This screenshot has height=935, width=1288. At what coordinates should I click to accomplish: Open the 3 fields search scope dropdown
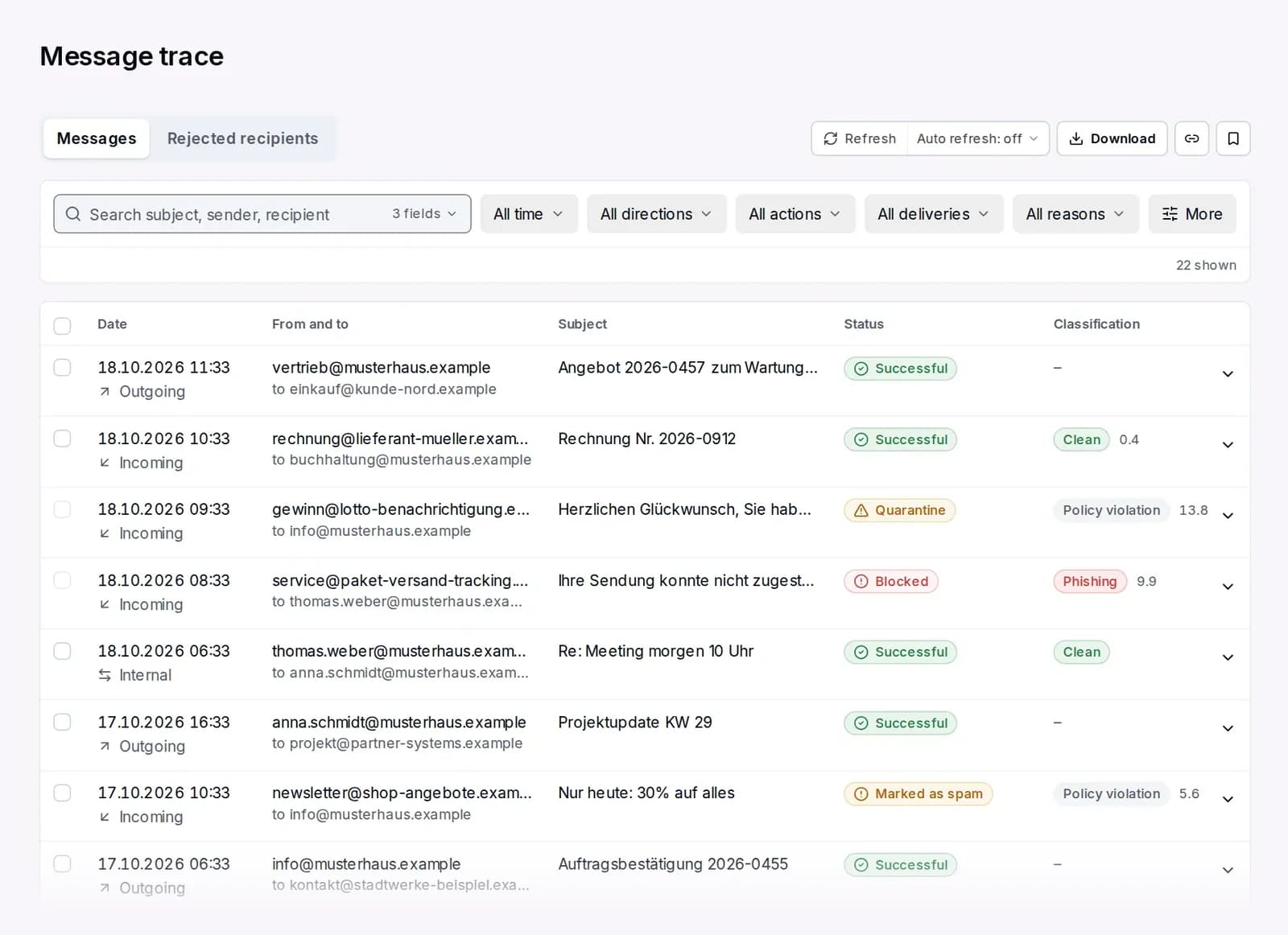coord(424,214)
